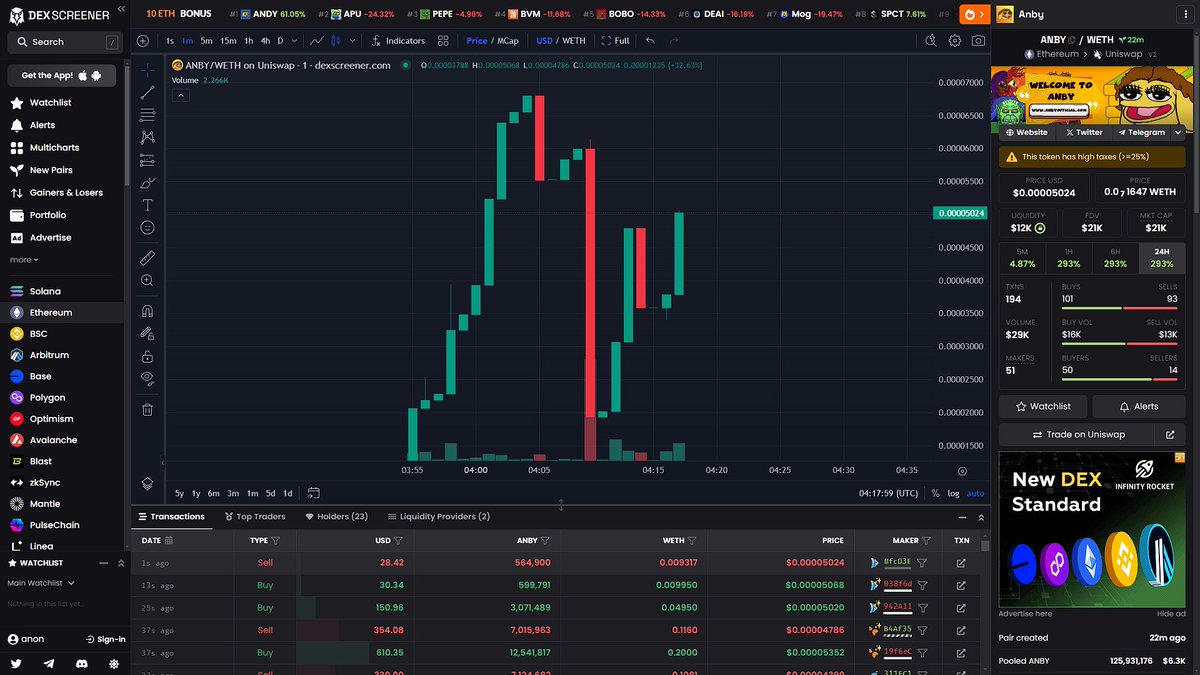Select the brush drawing tool
1200x675 pixels.
(x=147, y=183)
